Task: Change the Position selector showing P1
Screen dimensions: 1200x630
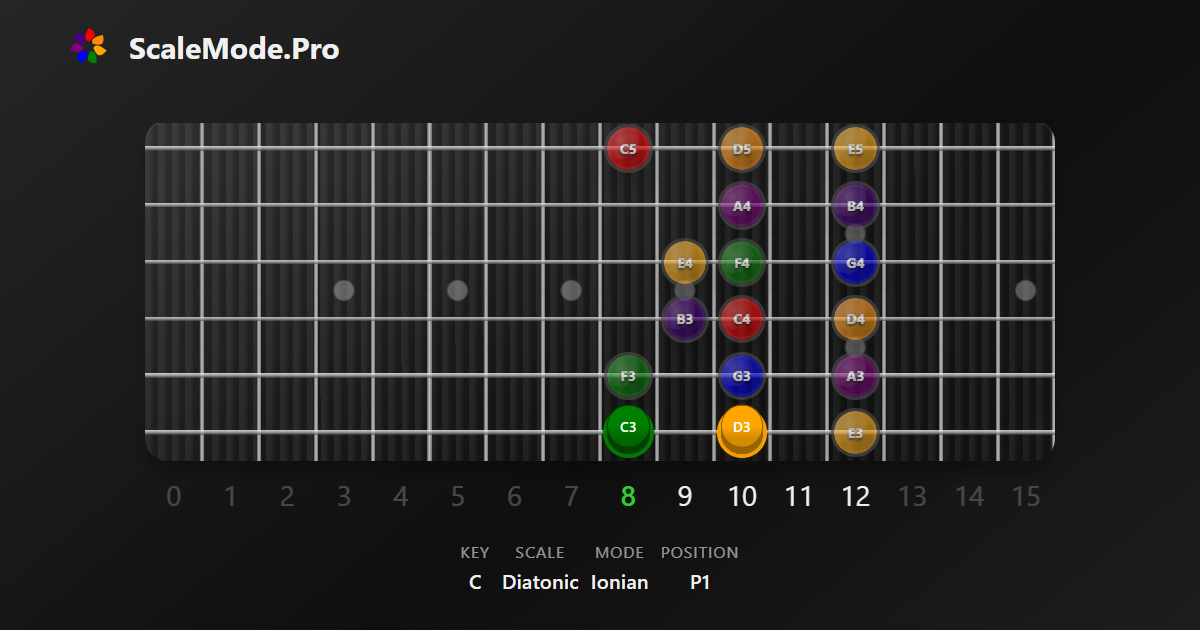Action: (x=700, y=582)
